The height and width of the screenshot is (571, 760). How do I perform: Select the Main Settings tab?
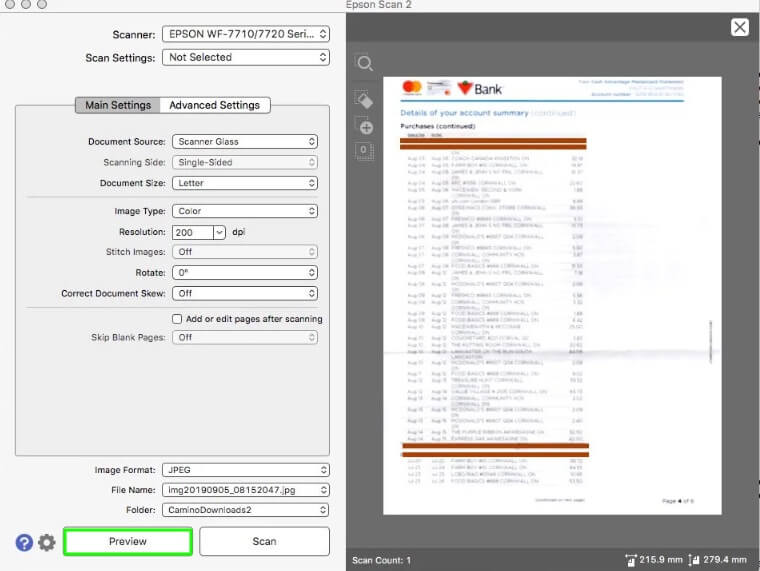(118, 105)
